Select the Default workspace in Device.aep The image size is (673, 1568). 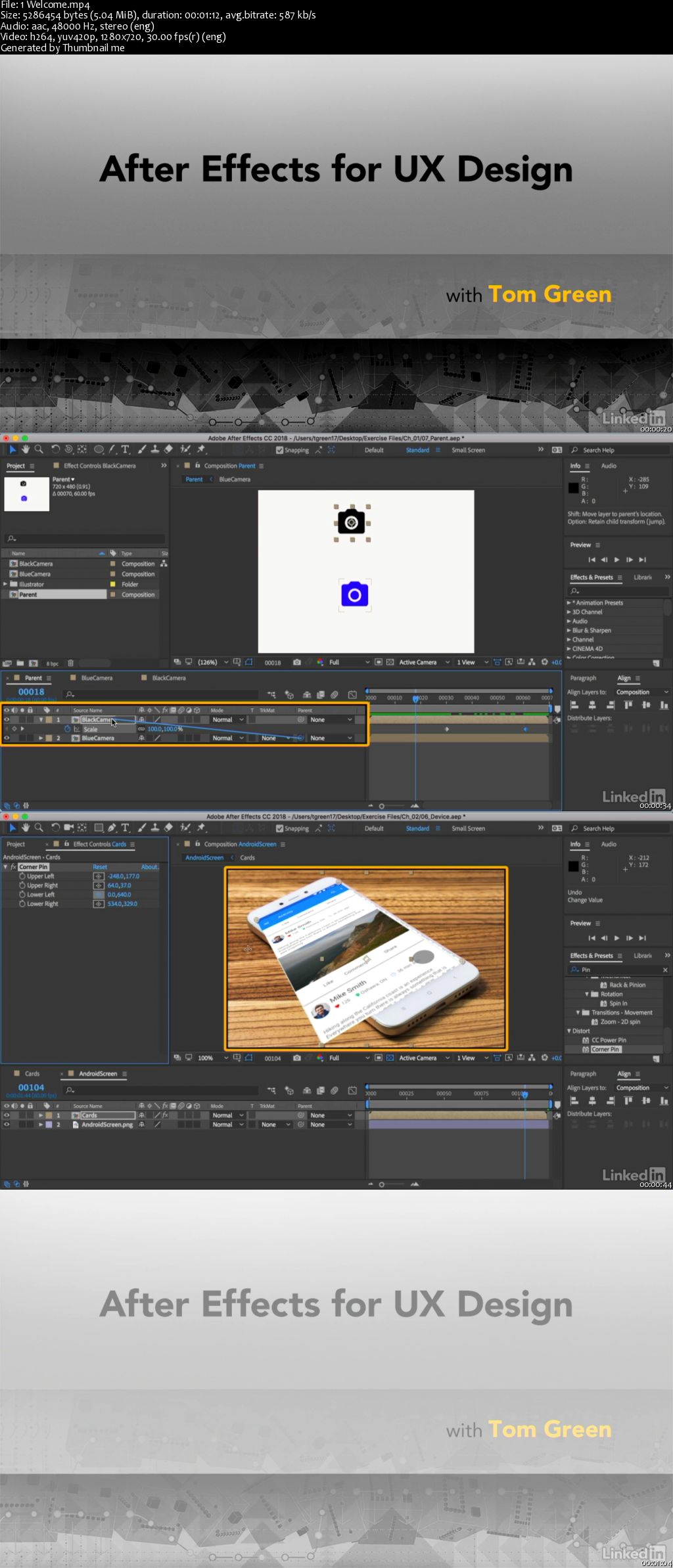tap(374, 828)
